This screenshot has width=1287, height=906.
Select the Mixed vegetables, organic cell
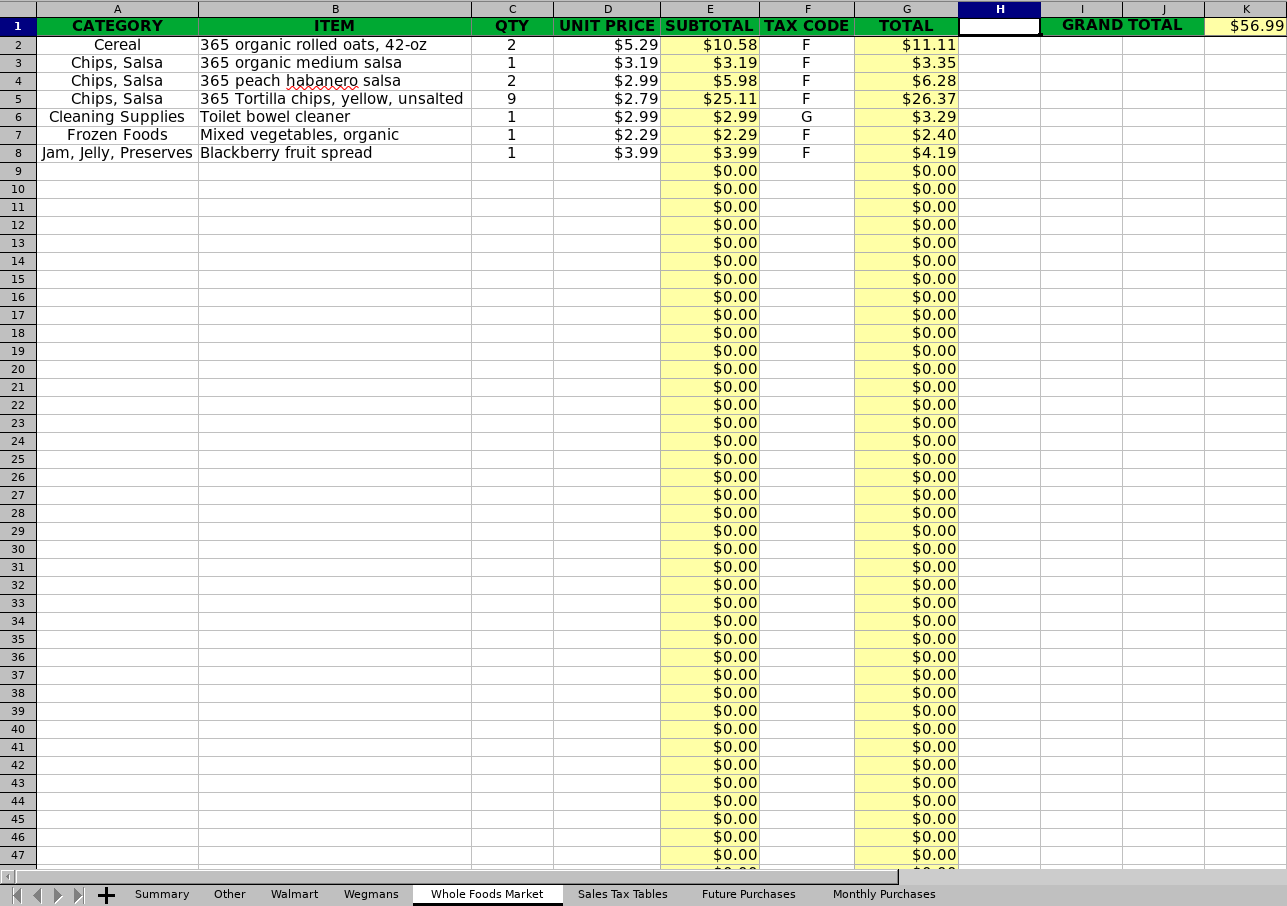pos(335,135)
